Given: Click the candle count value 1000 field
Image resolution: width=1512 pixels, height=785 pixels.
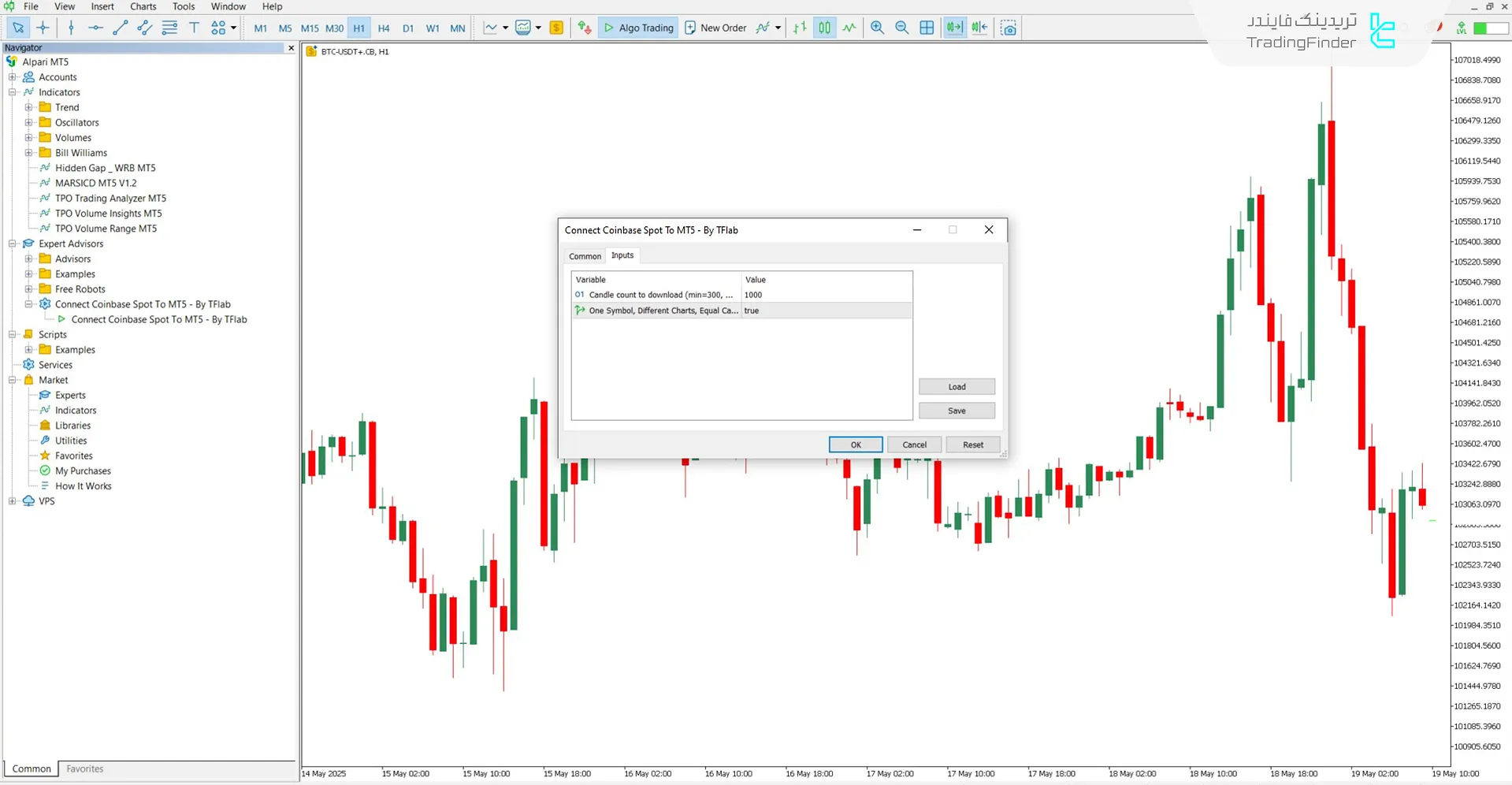Looking at the screenshot, I should [x=827, y=295].
